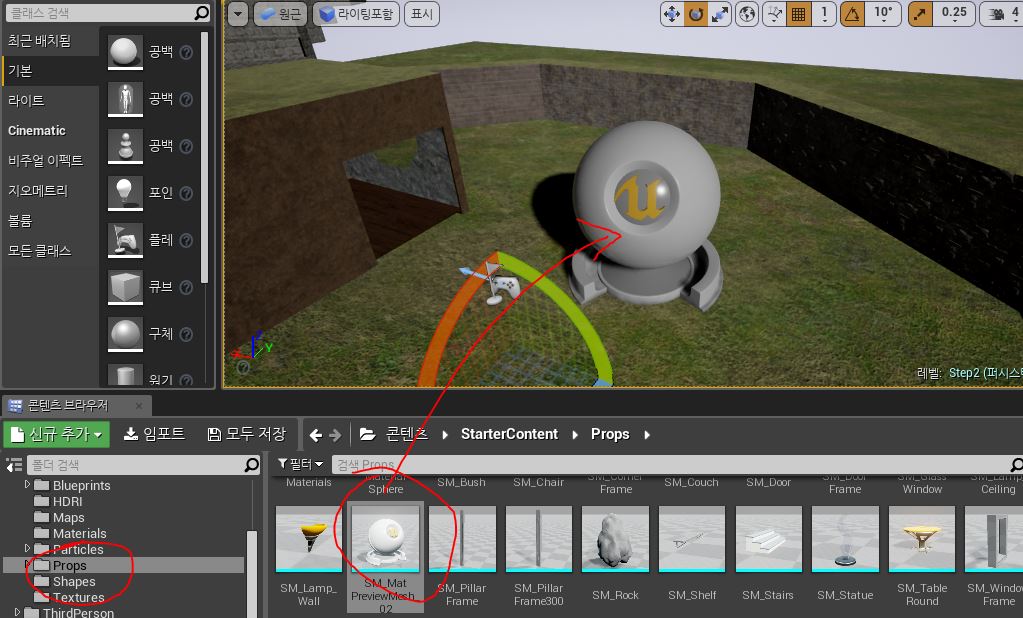Click StarterContent breadcrumb

coord(509,434)
